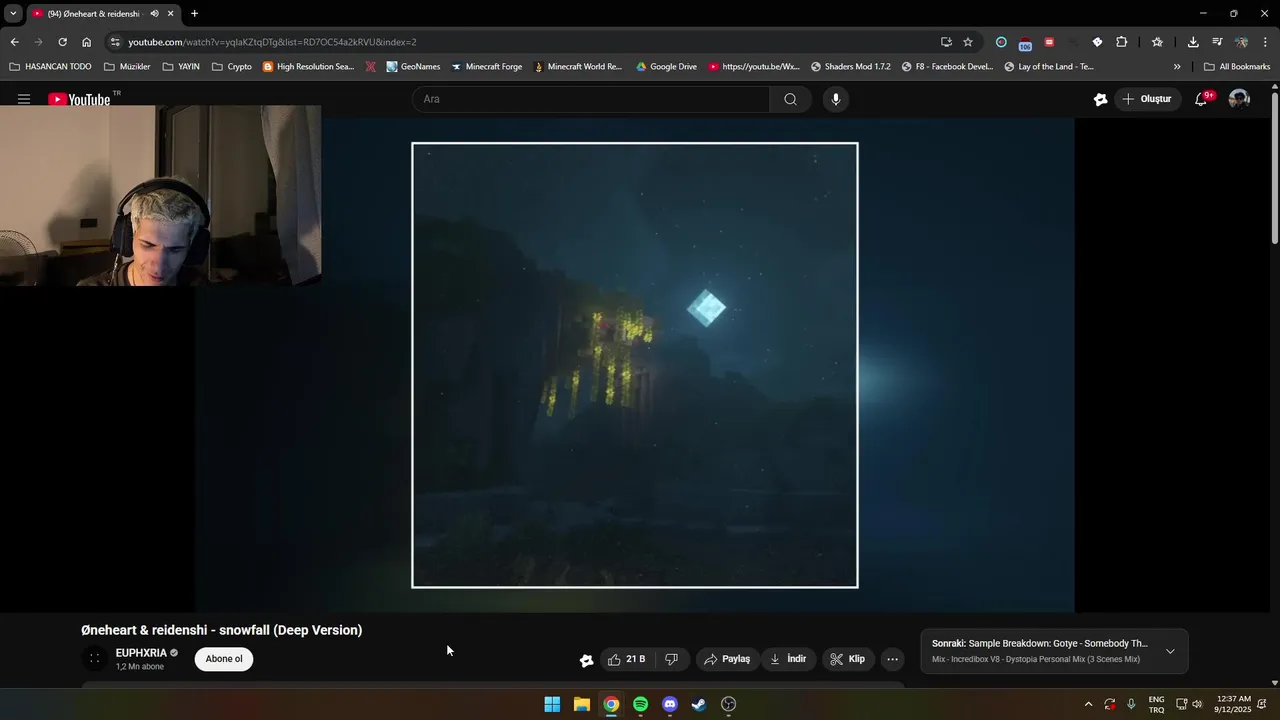This screenshot has width=1280, height=720.
Task: Open the GeoNames bookmark
Action: click(x=413, y=67)
